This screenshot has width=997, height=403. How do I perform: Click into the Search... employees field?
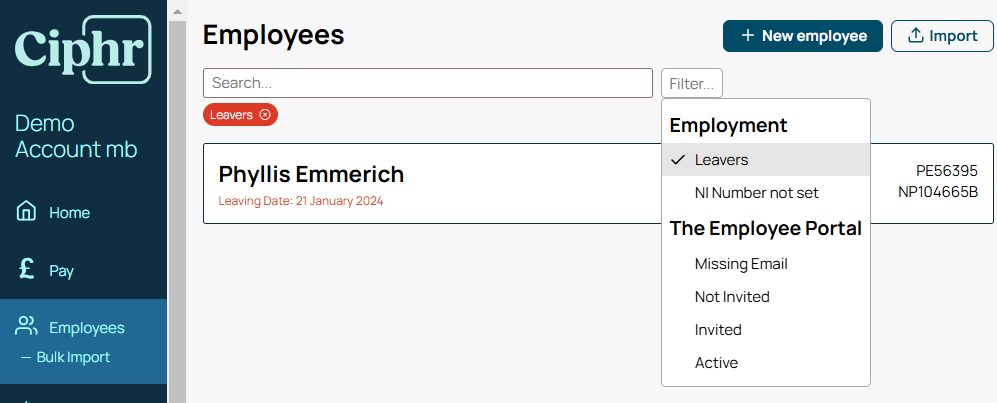428,83
